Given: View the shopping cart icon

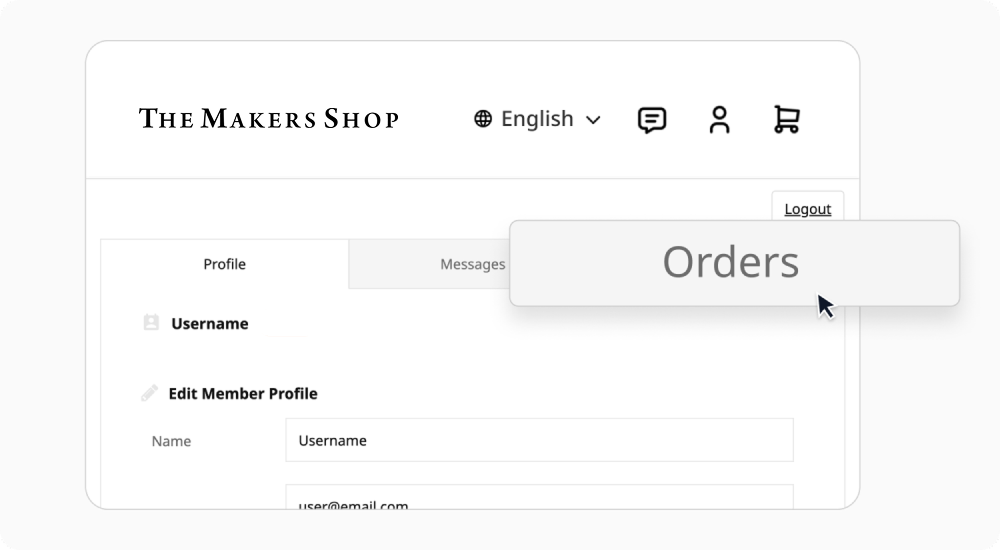Looking at the screenshot, I should [786, 120].
